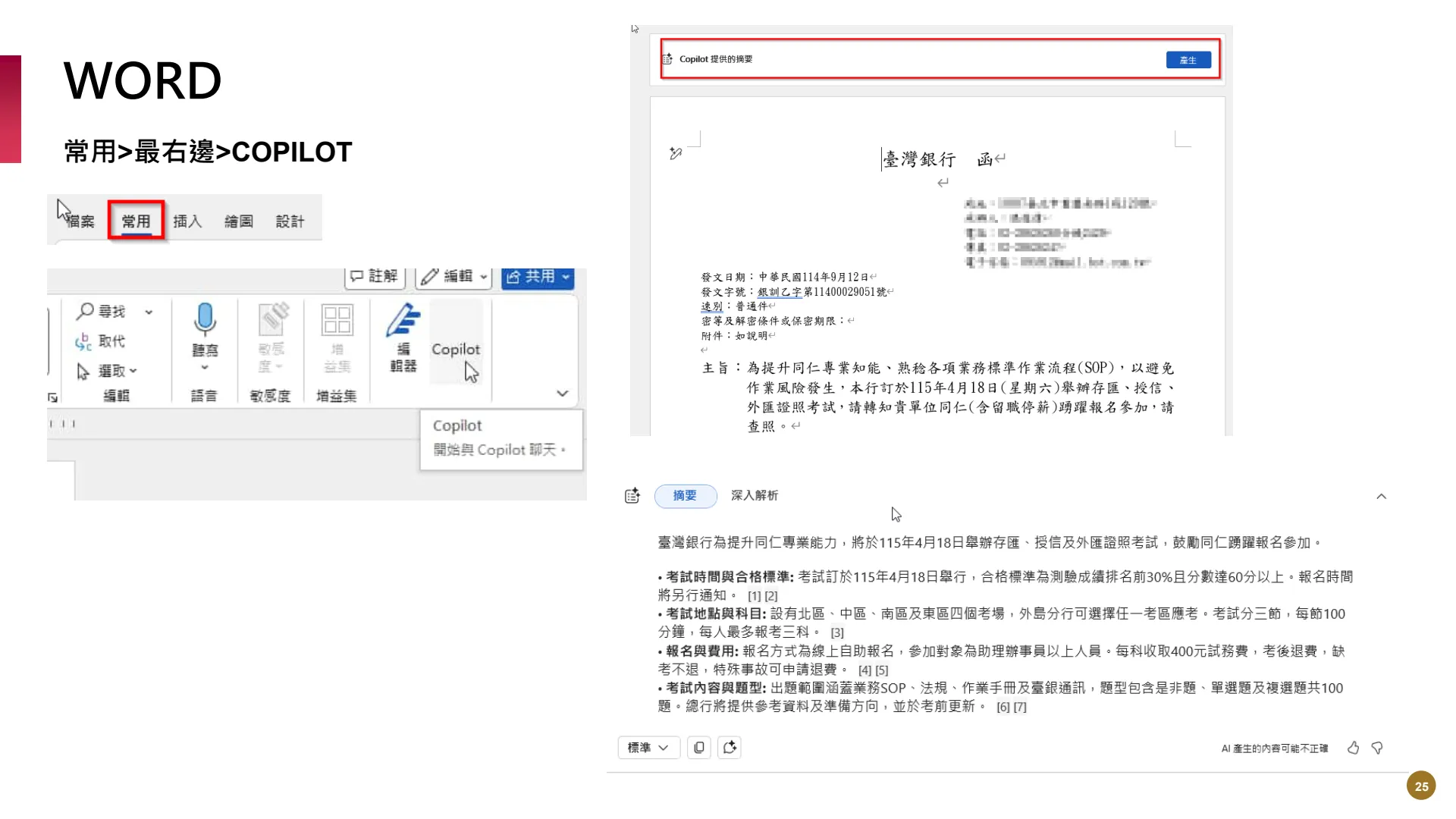Open the 編輯 group dialog launcher

(52, 397)
